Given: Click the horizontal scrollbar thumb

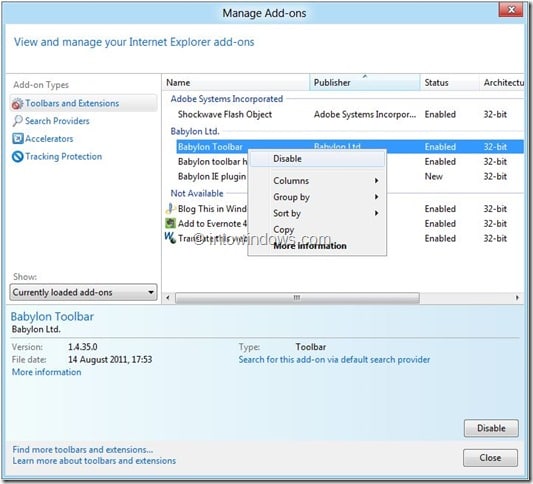Looking at the screenshot, I should (x=297, y=298).
